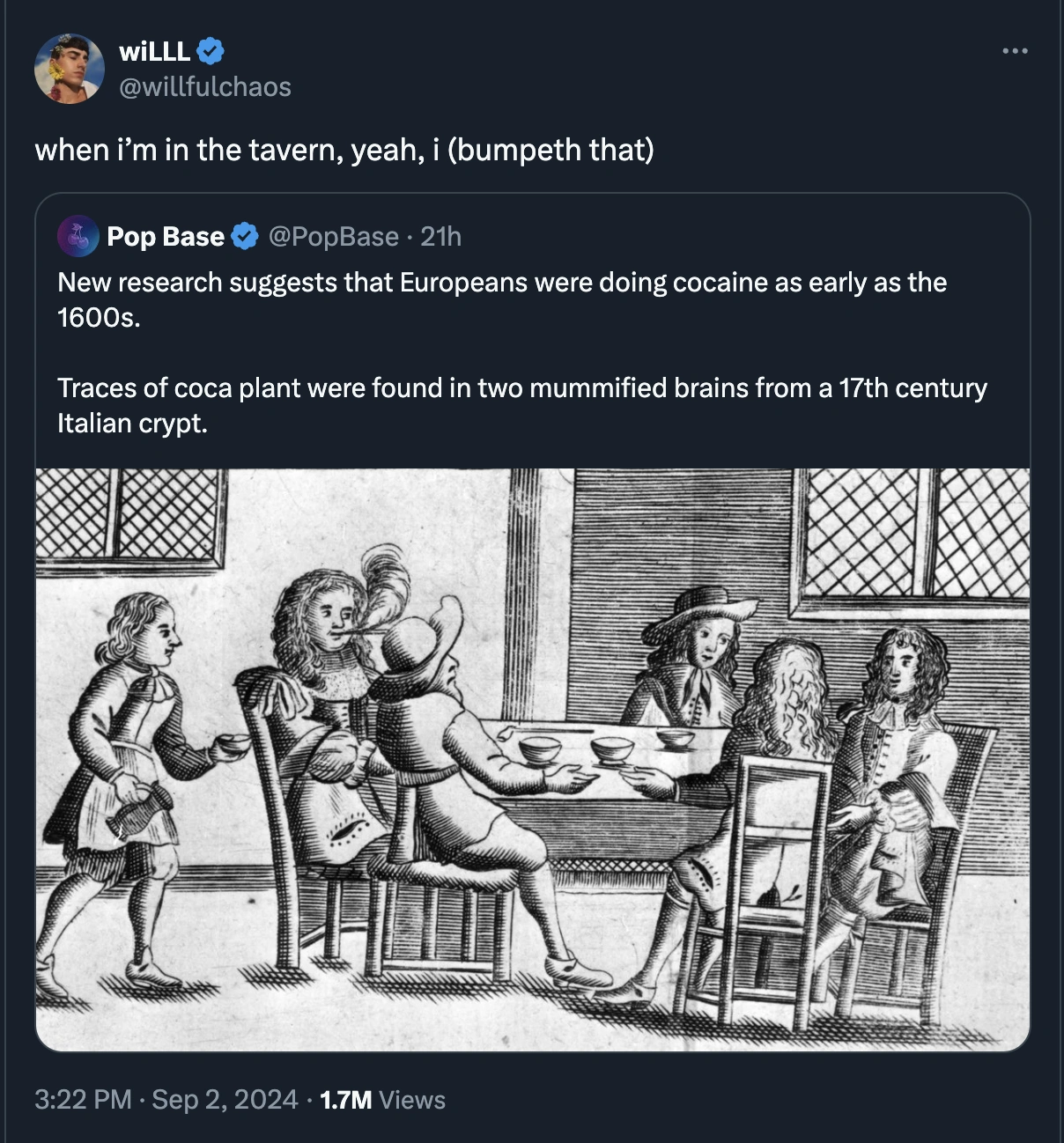Click the "Traces of coca plant" paragraph
Viewport: 1064px width, 1143px height.
pos(521,405)
